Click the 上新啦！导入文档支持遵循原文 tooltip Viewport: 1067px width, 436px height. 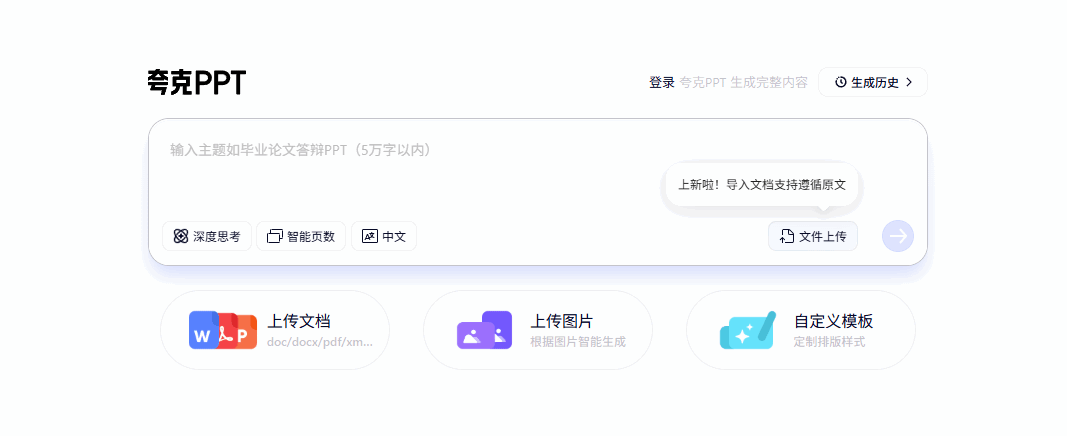(x=761, y=184)
